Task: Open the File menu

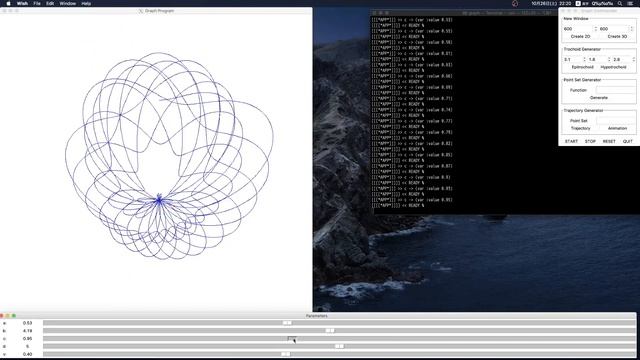Action: coord(37,3)
